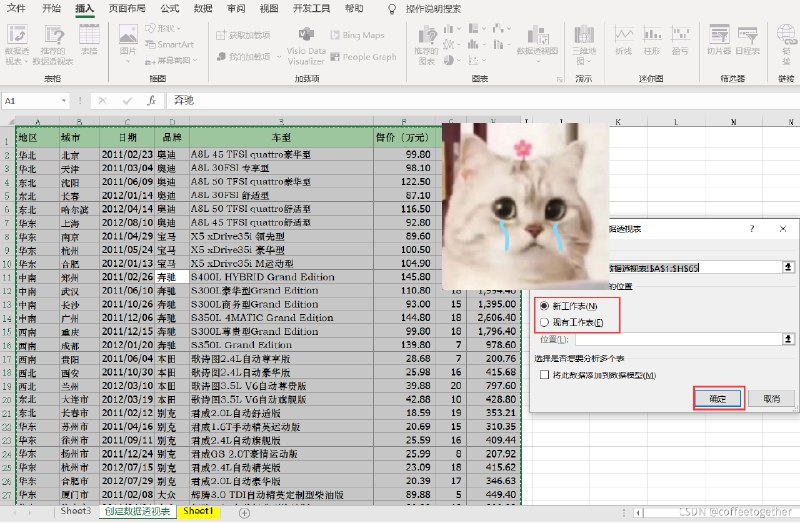Click the formula bar confirm checkmark icon
The image size is (800, 523).
[128, 101]
